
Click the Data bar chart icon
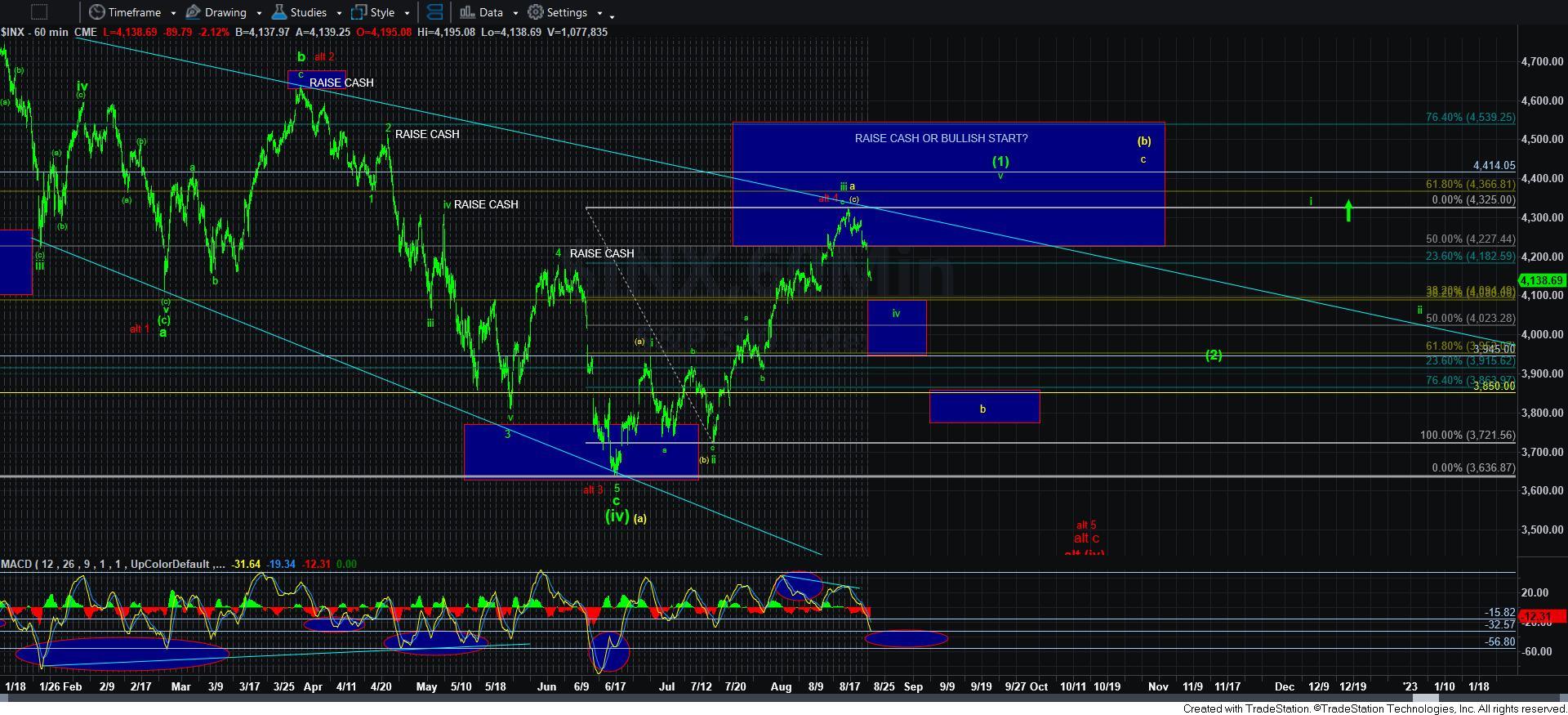(x=467, y=12)
